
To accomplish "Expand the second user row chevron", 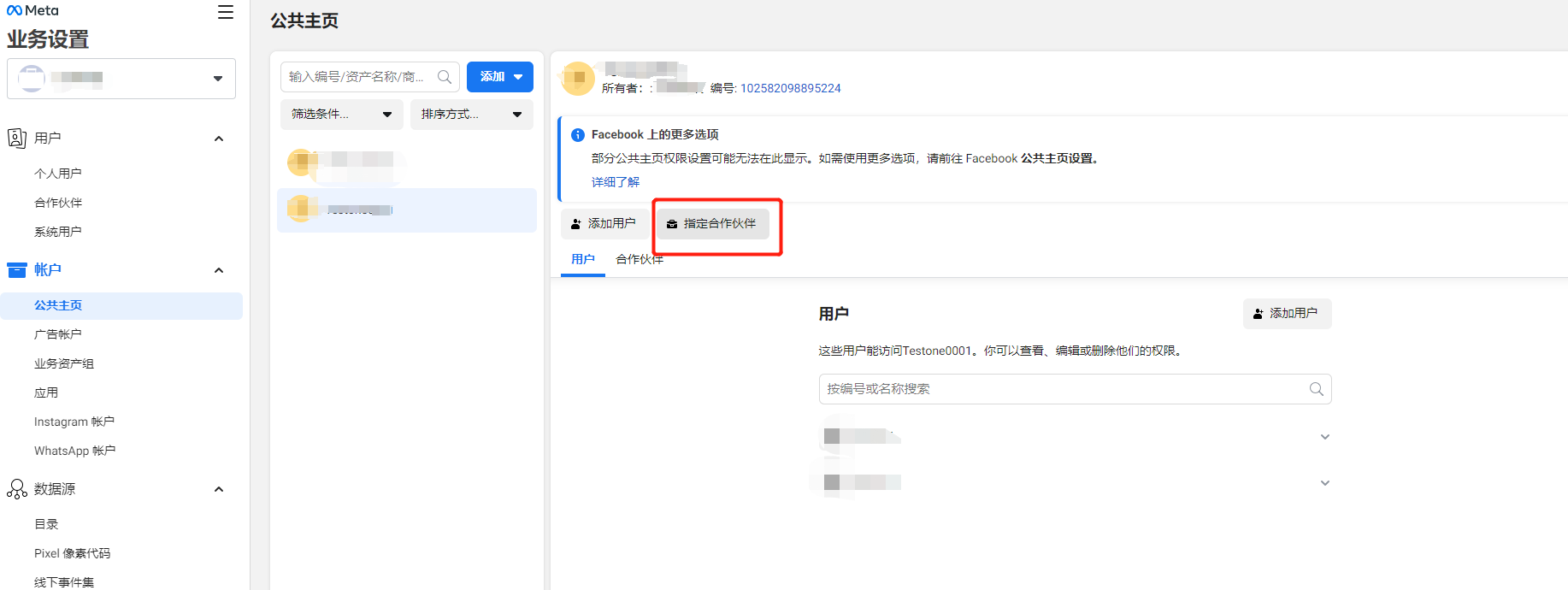I will pyautogui.click(x=1325, y=483).
